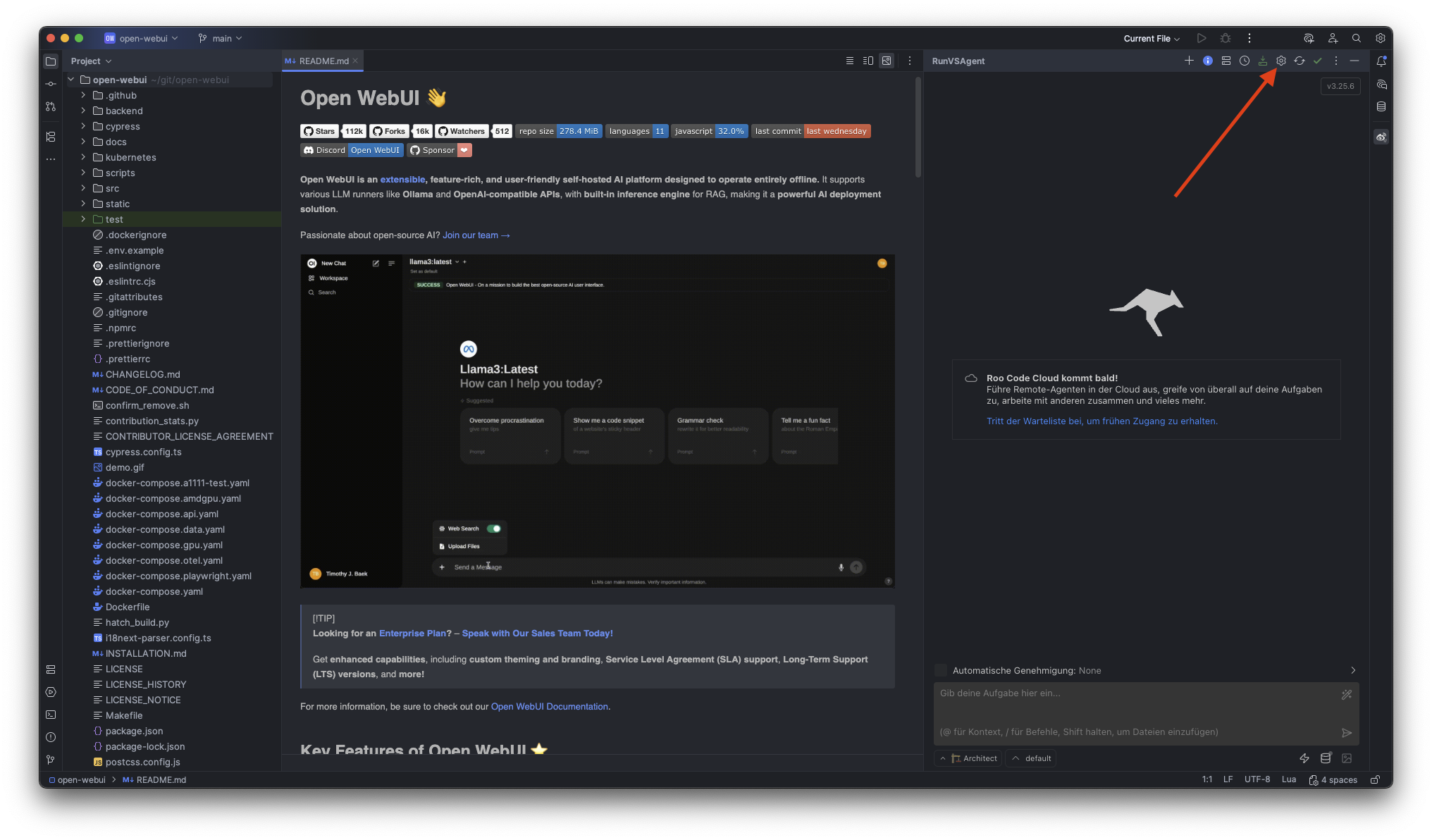Click the enhance prompt magic wand icon
This screenshot has width=1432, height=840.
click(1347, 694)
